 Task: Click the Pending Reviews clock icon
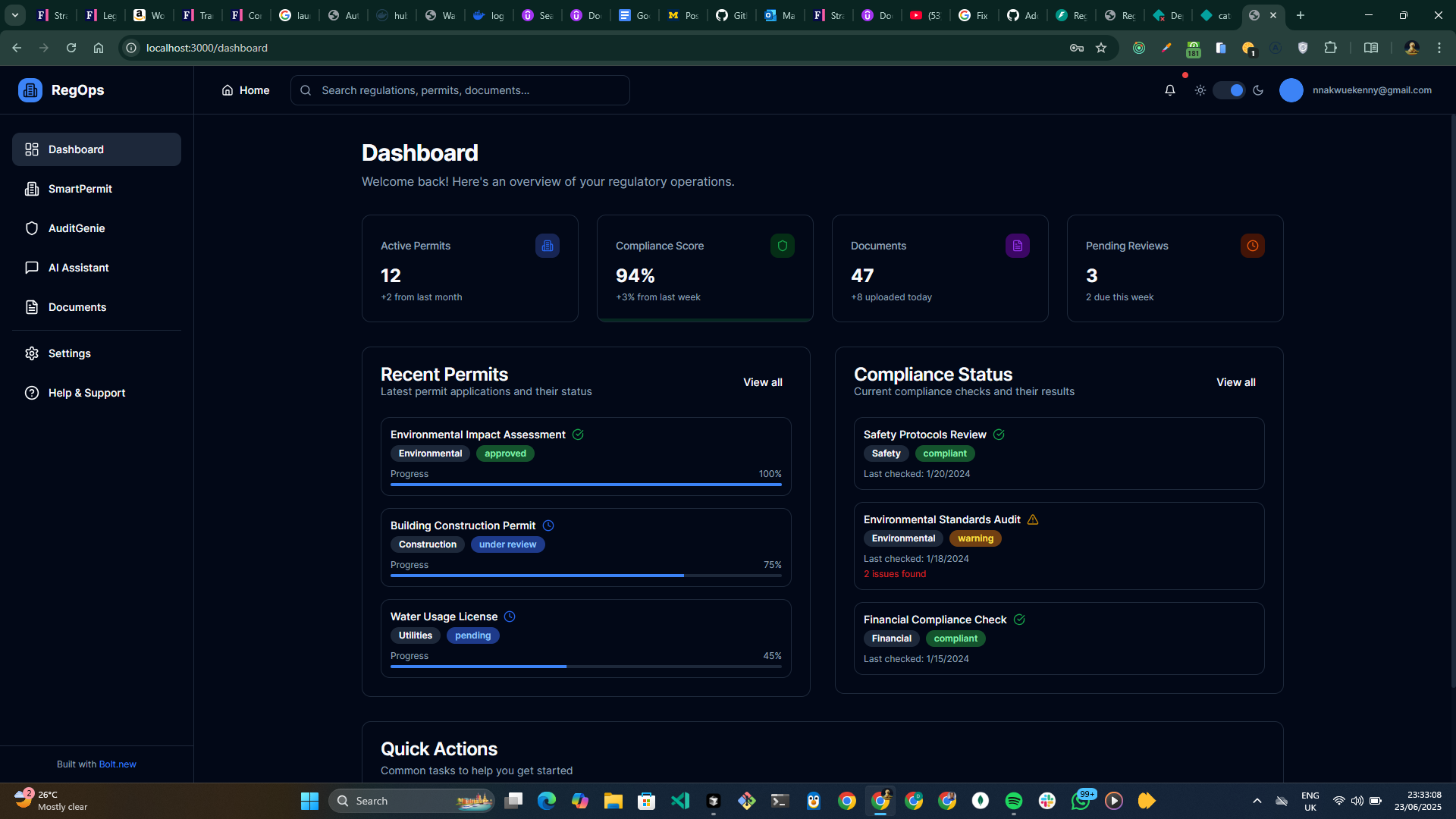click(1252, 246)
